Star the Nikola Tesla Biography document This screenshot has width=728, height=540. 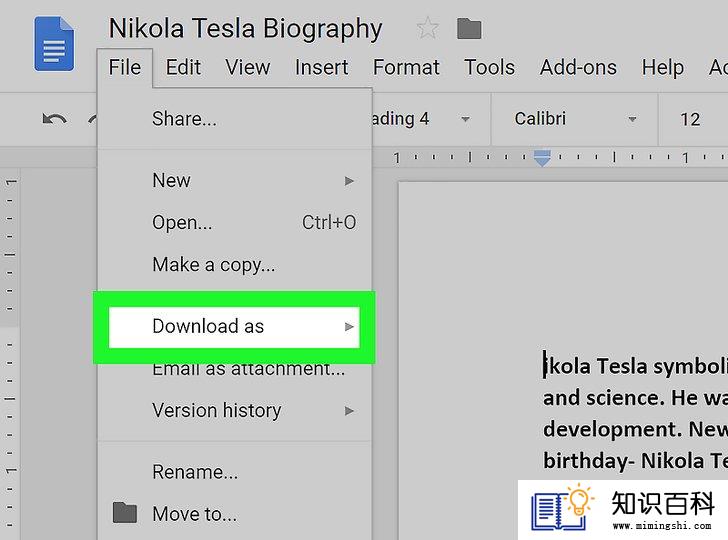pyautogui.click(x=427, y=28)
